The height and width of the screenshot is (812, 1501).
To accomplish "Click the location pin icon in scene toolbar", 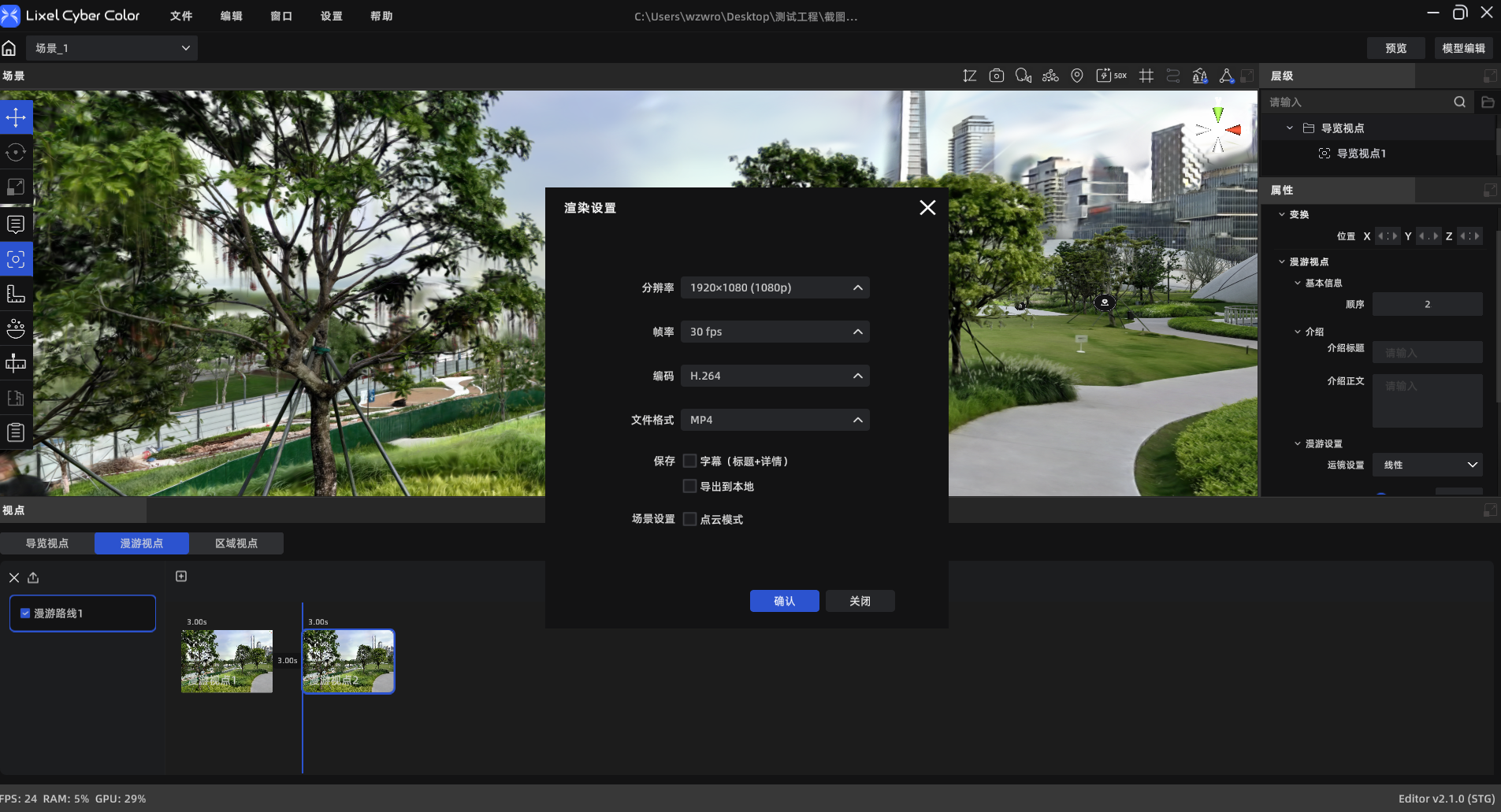I will click(1077, 76).
